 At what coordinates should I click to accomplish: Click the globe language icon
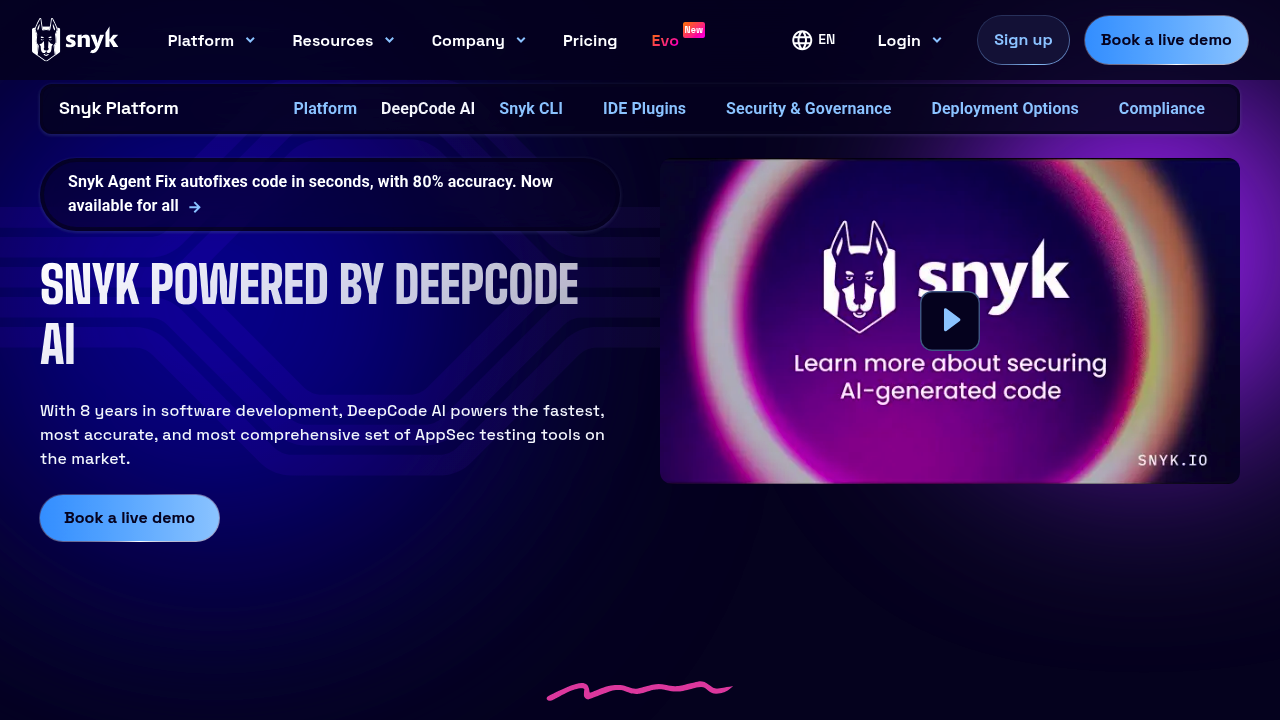point(802,40)
